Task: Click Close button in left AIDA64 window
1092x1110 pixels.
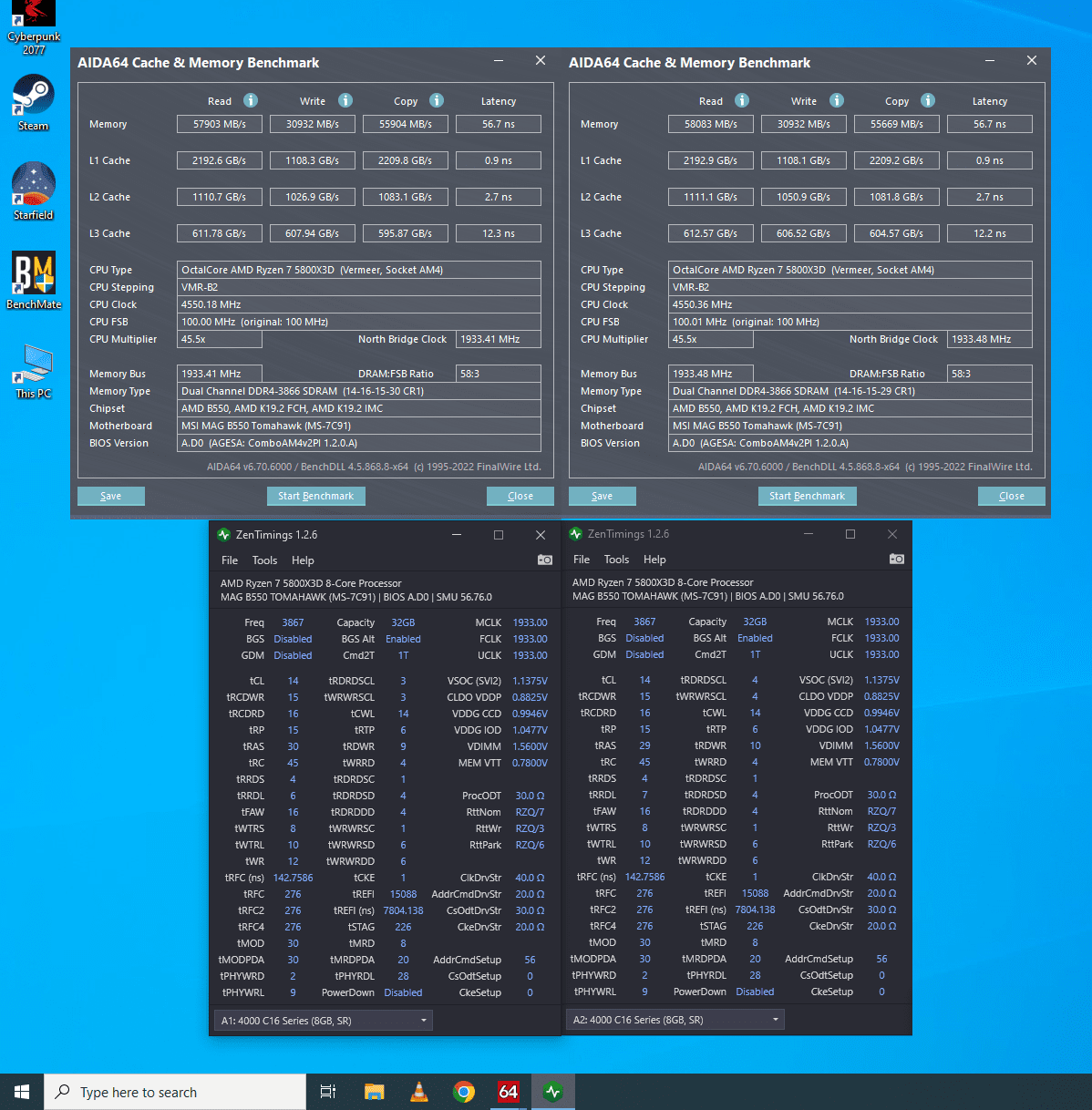Action: click(520, 496)
